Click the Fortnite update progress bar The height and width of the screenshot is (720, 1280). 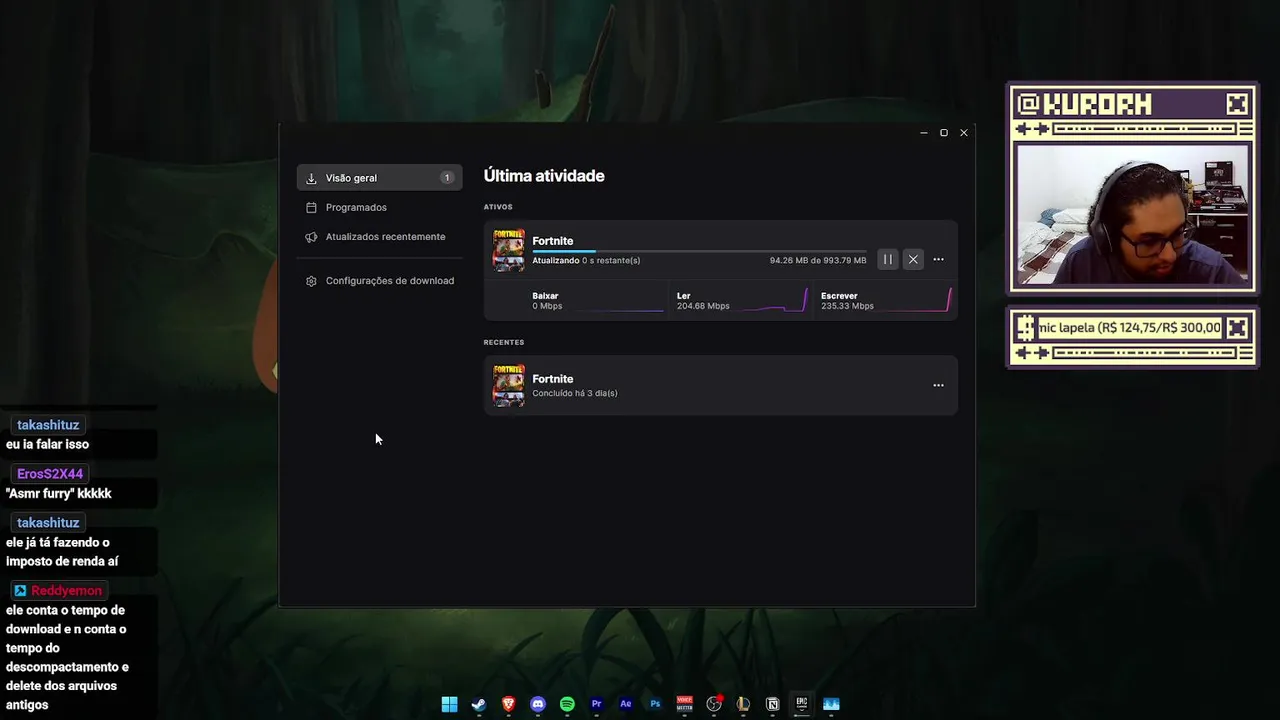coord(699,251)
